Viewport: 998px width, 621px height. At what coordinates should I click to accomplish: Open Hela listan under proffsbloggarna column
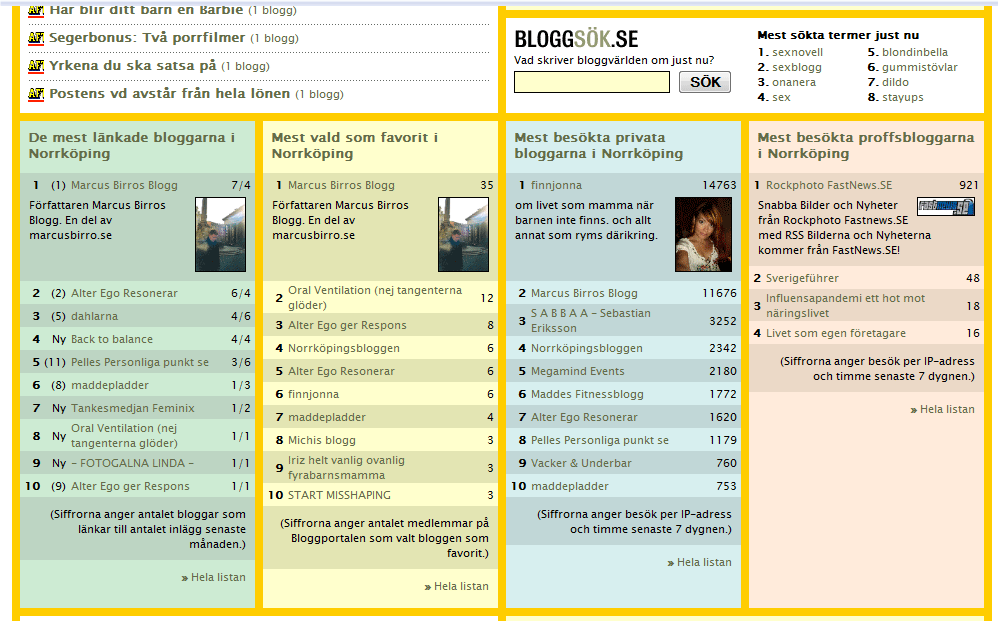click(x=947, y=409)
